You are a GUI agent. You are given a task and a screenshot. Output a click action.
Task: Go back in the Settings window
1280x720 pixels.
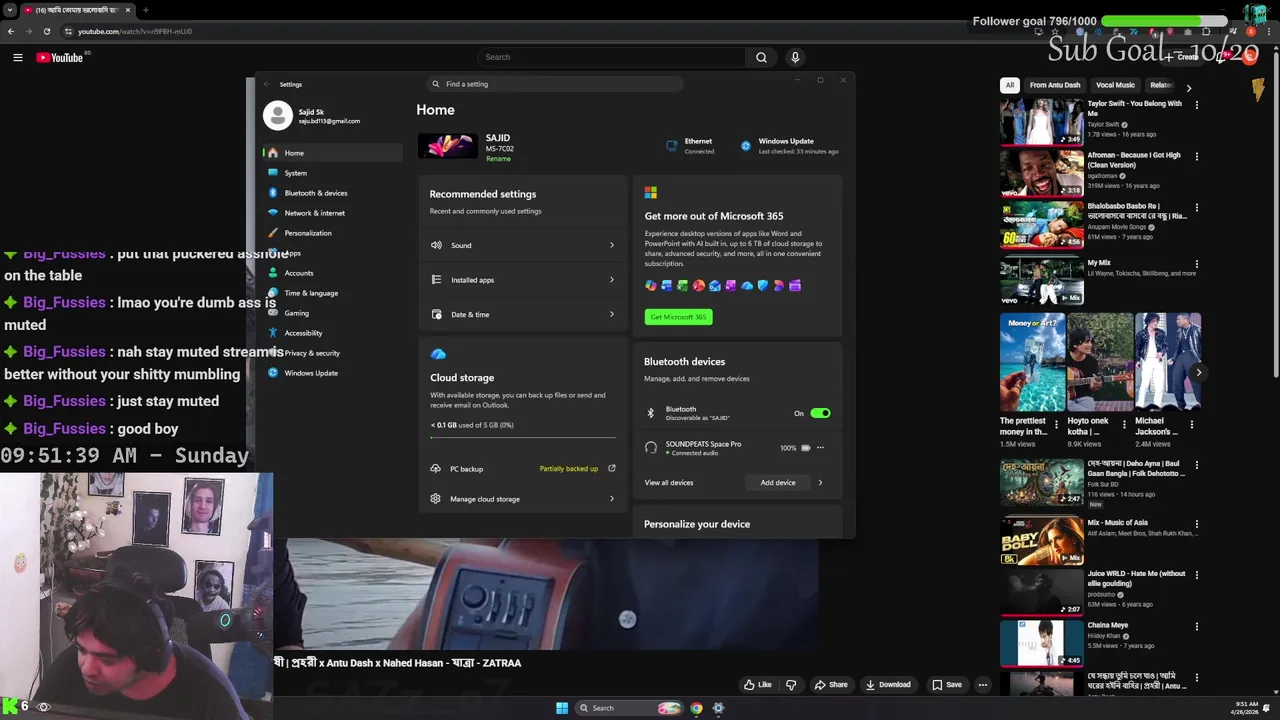tap(267, 84)
